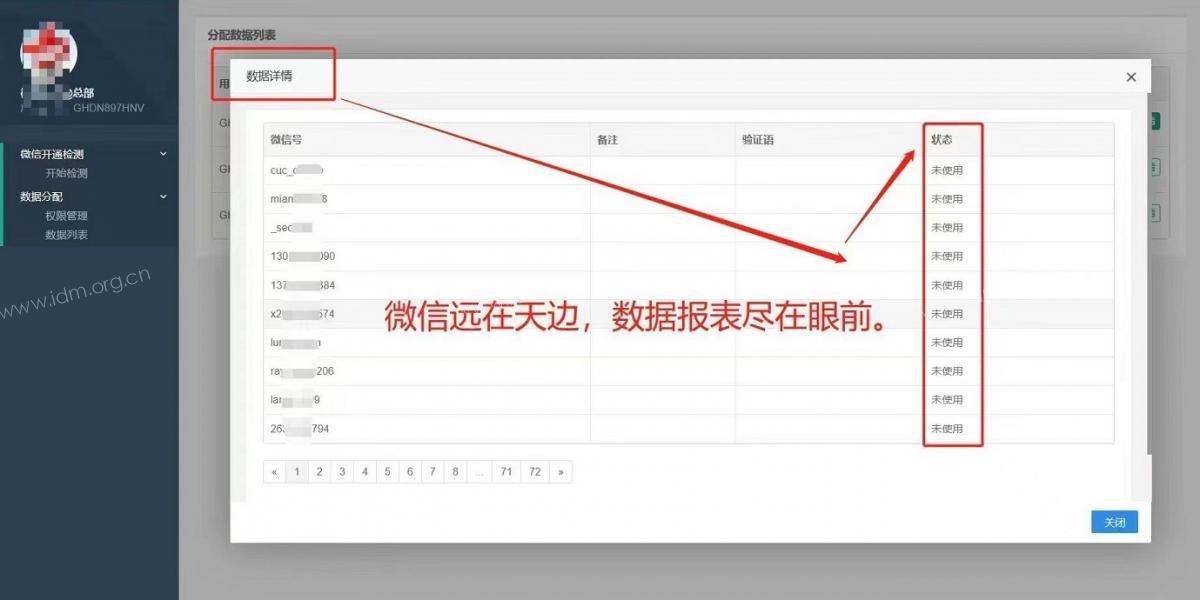1200x600 pixels.
Task: Select the WeChat ID ending in 090
Action: point(302,256)
